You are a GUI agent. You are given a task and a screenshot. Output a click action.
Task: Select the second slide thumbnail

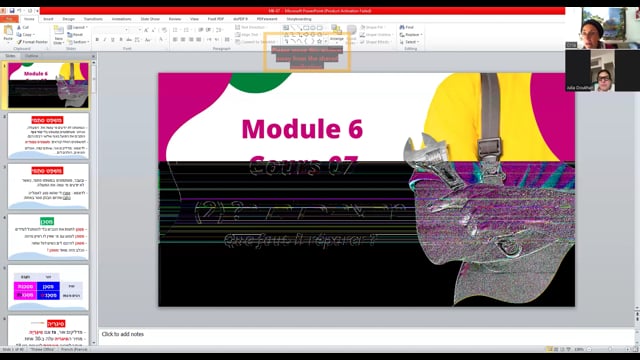coord(48,136)
